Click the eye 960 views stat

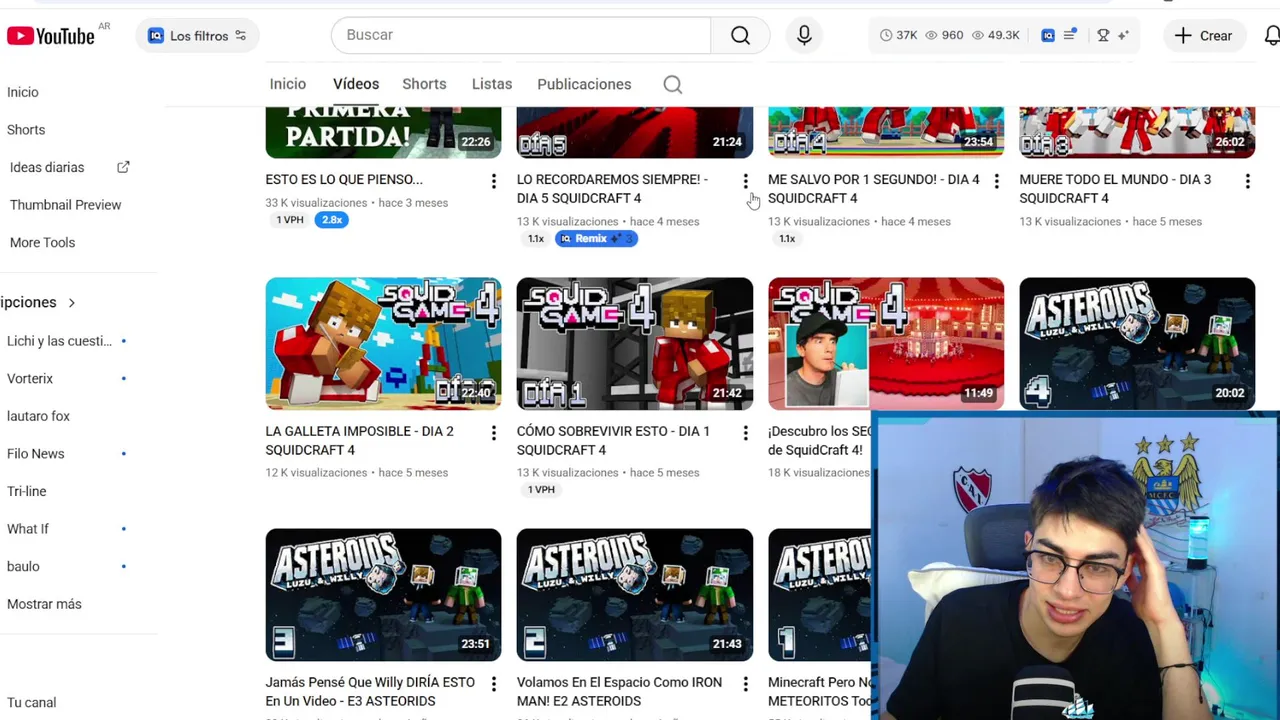tap(944, 35)
